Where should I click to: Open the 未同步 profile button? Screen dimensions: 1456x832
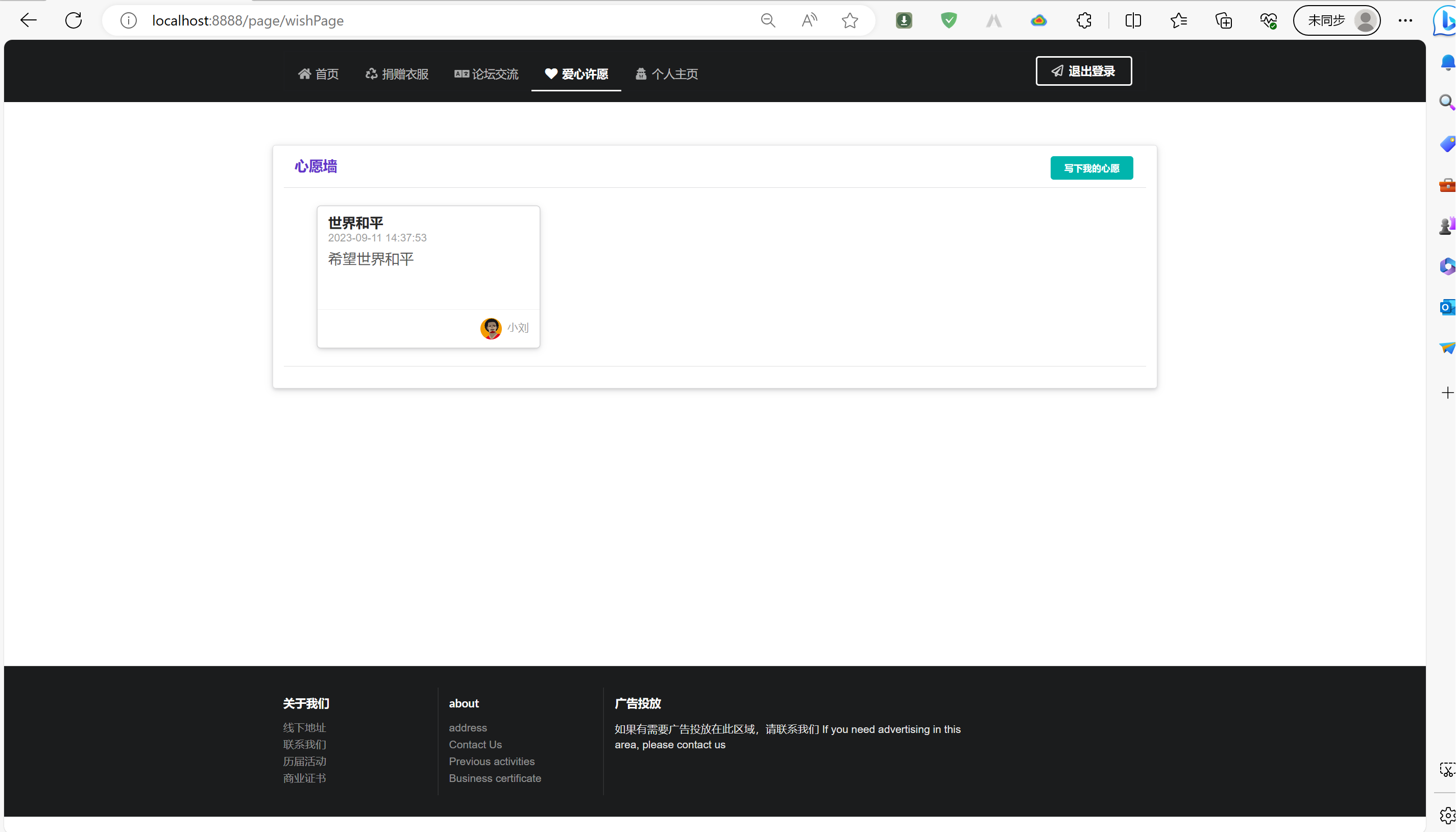tap(1337, 20)
